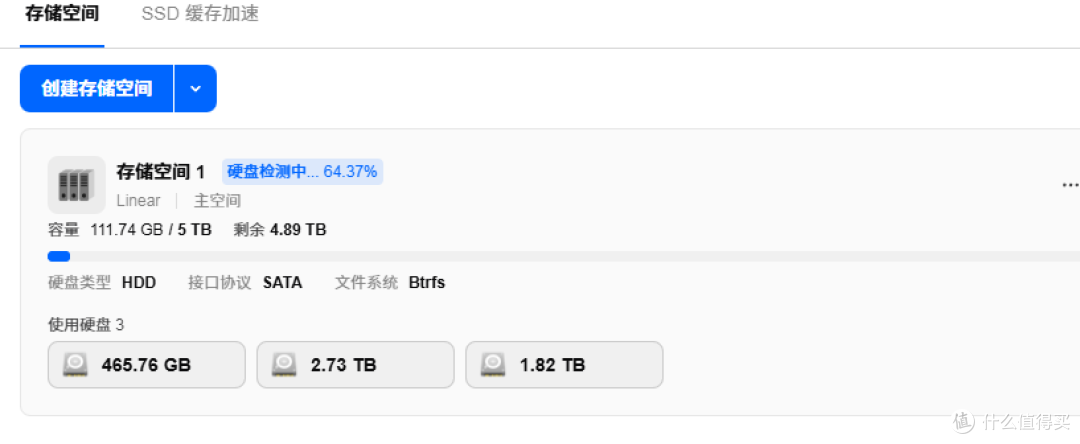Select the 2.73 TB disk card
Screen dimensions: 1080x444
coord(355,365)
